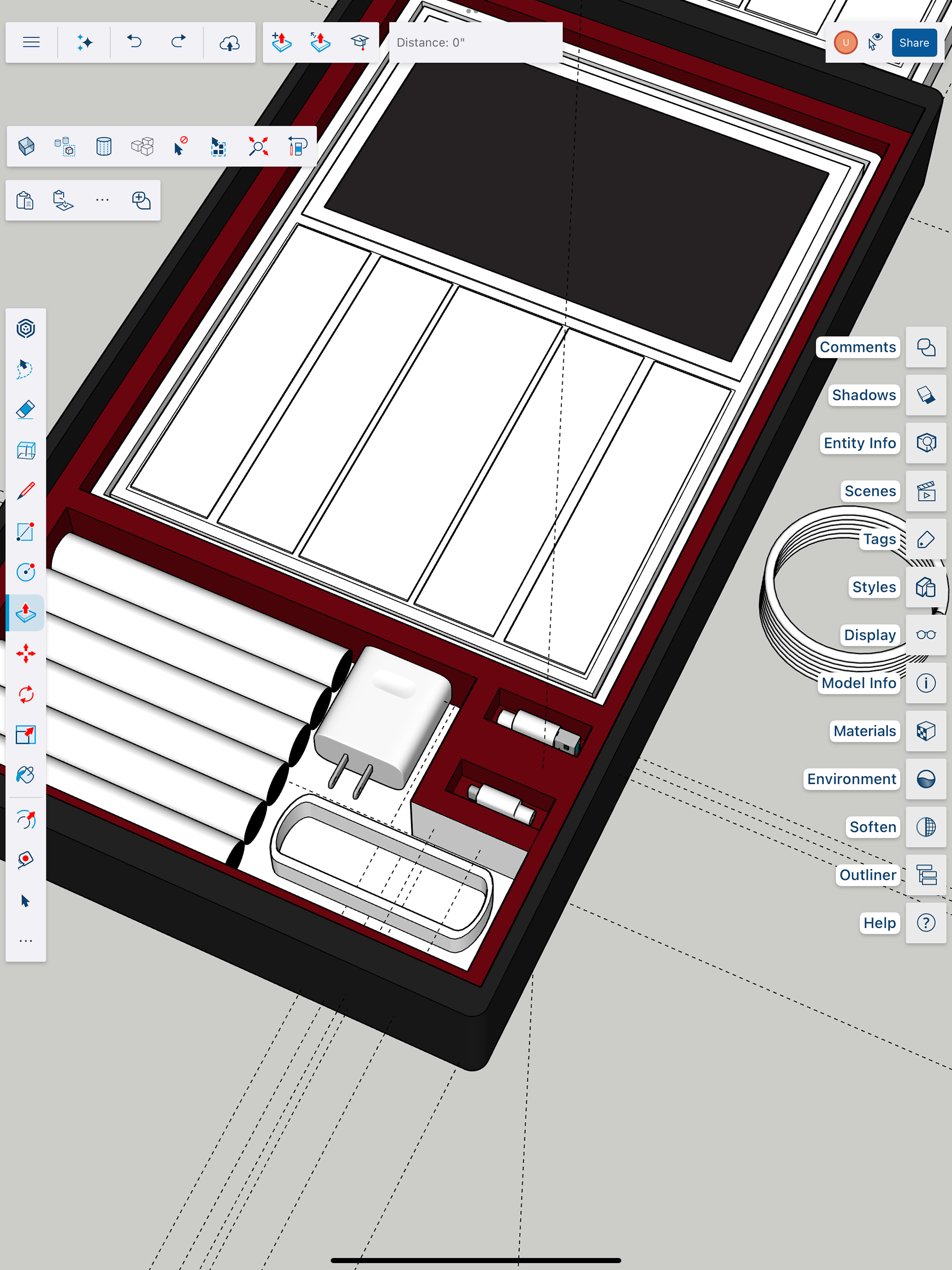The height and width of the screenshot is (1270, 952).
Task: Expand more tools at left toolbar bottom
Action: (26, 941)
